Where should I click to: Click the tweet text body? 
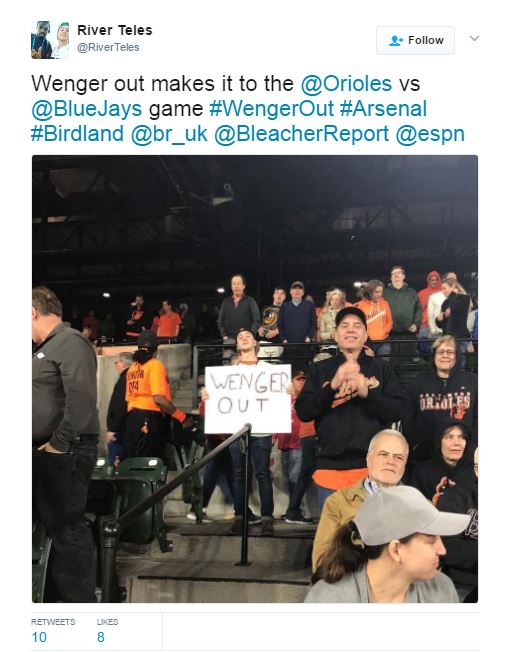[248, 109]
